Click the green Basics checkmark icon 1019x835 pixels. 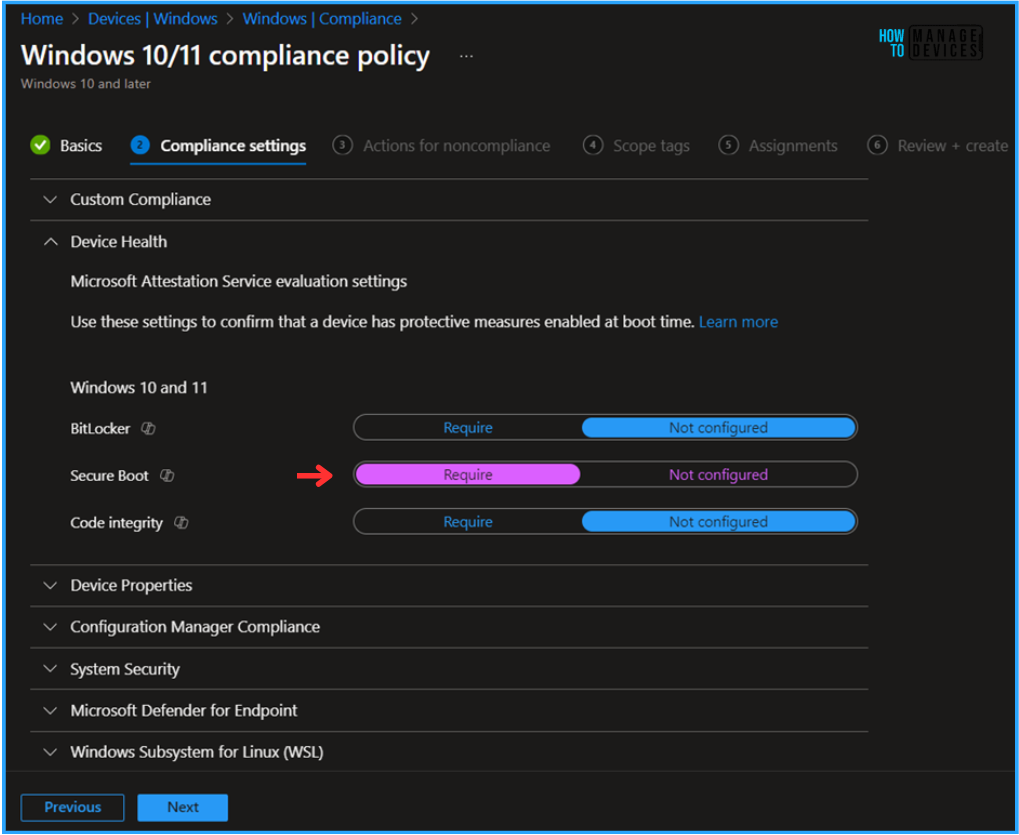40,145
